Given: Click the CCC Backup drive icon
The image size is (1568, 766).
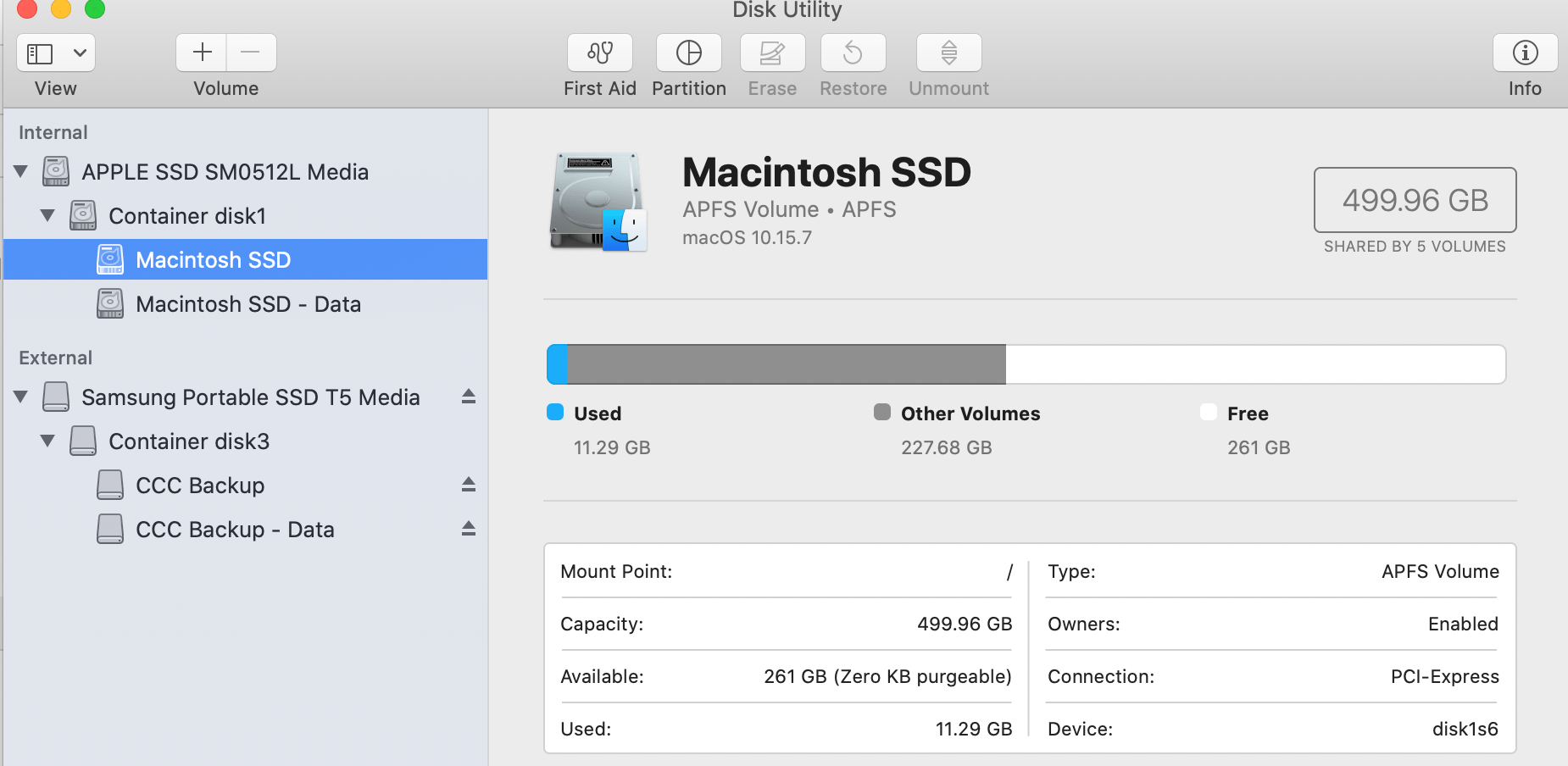Looking at the screenshot, I should tap(110, 485).
